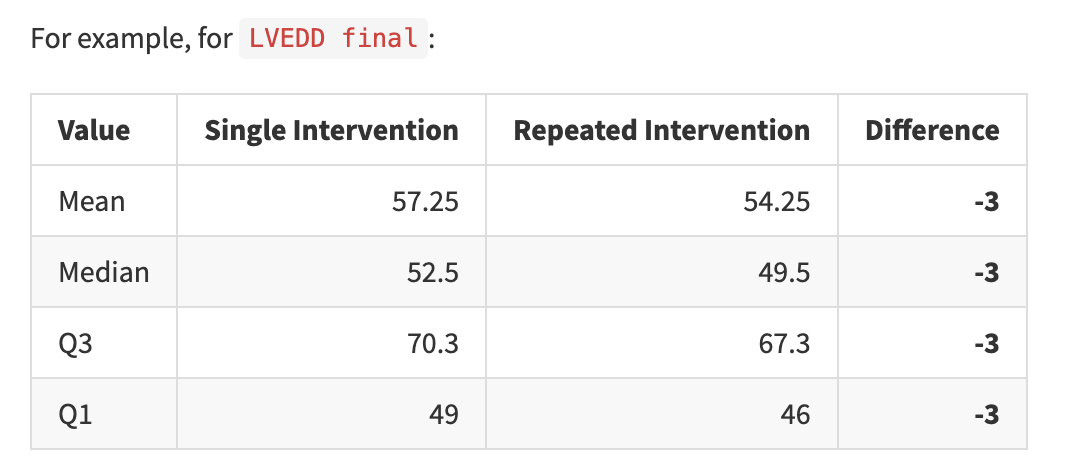The width and height of the screenshot is (1070, 472).
Task: Select the 49.5 cell in Median row
Action: [783, 272]
